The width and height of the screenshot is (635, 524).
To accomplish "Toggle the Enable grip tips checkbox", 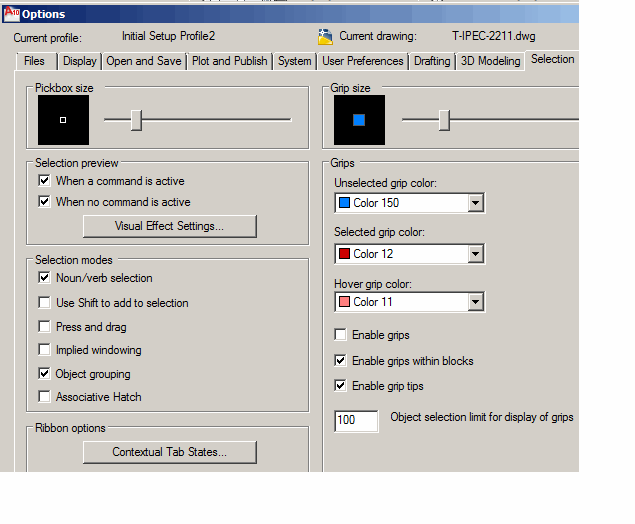I will tap(340, 386).
